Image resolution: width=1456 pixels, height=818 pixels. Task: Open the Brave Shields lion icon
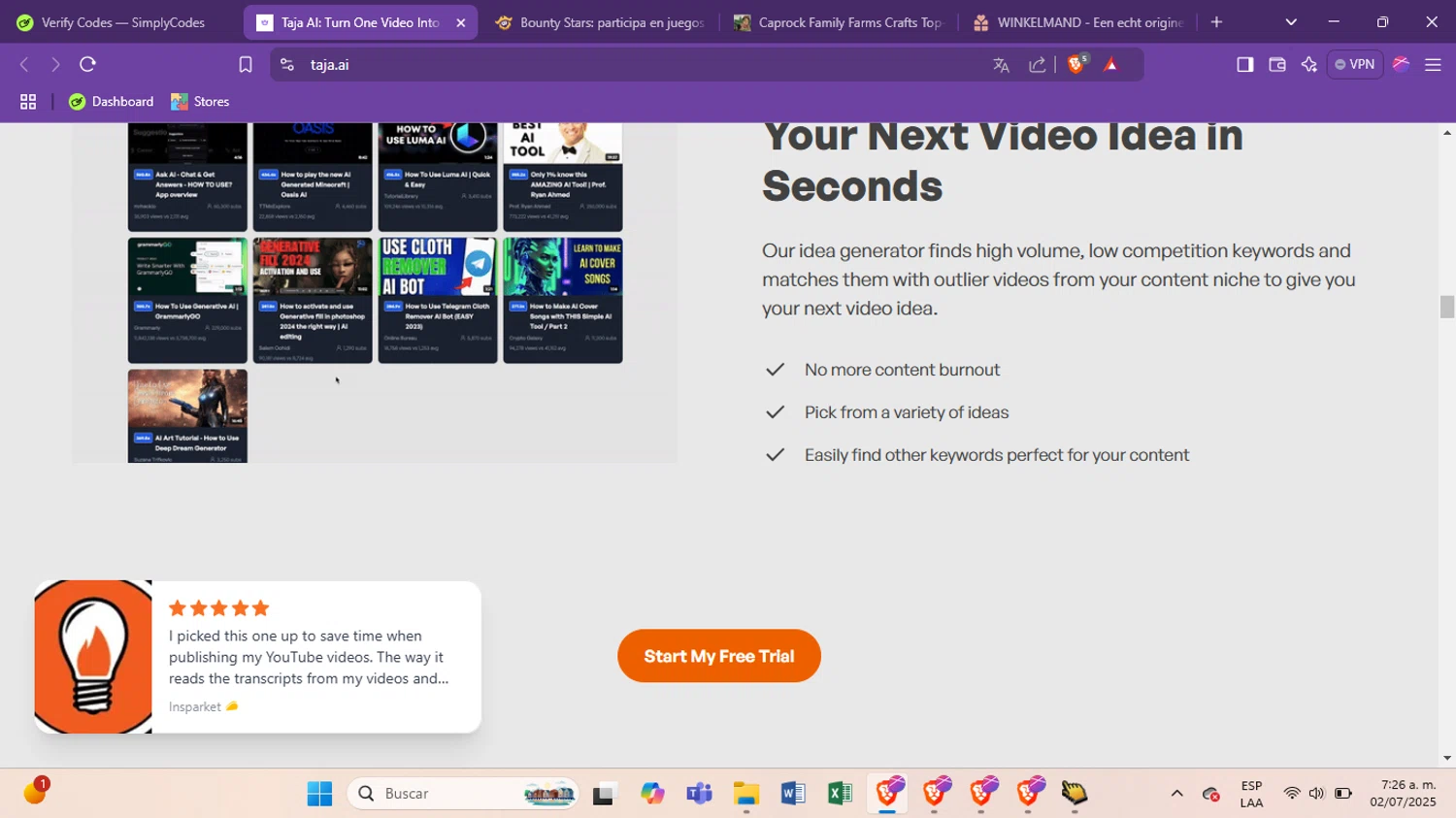click(1076, 65)
